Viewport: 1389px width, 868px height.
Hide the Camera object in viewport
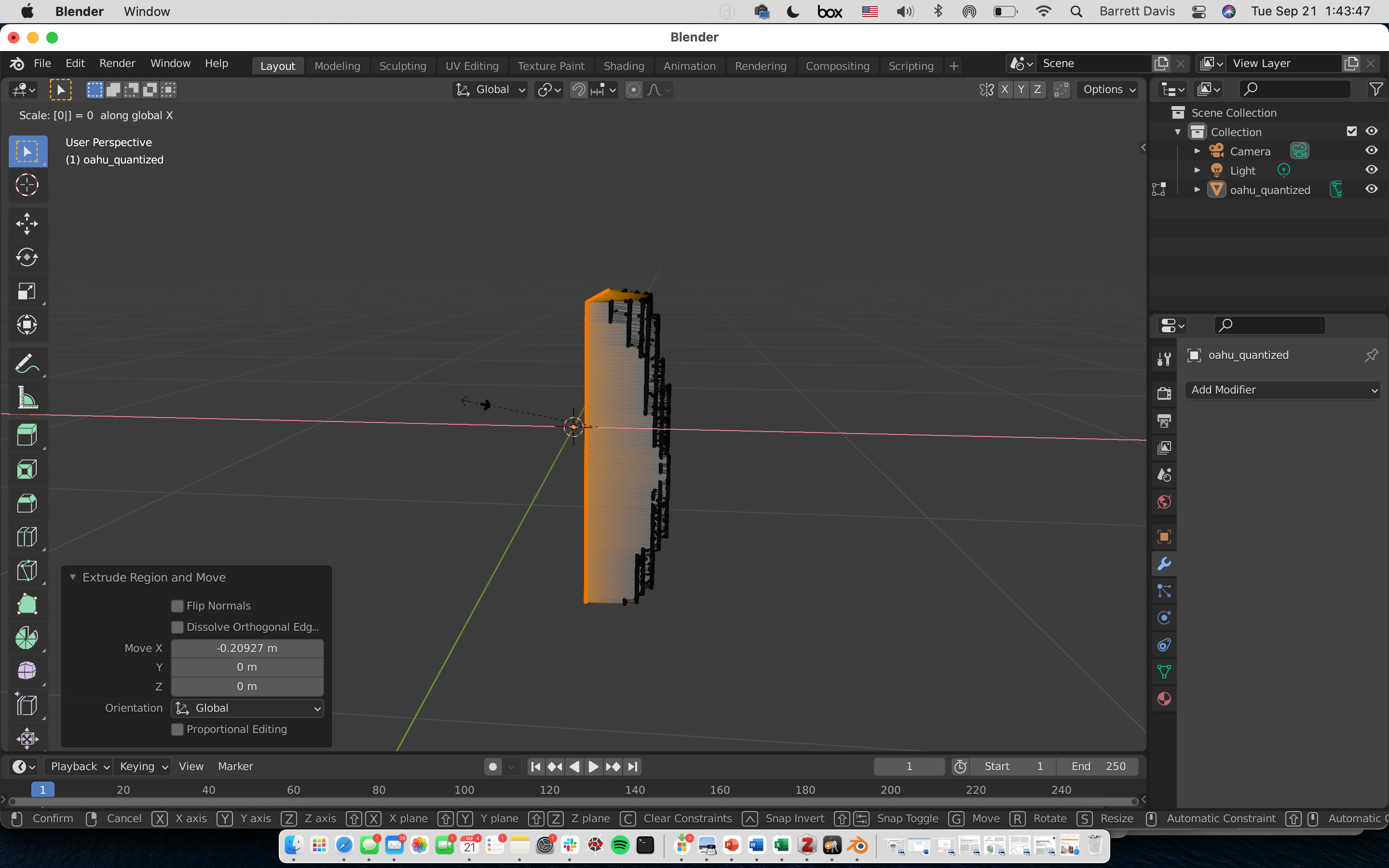(1371, 150)
